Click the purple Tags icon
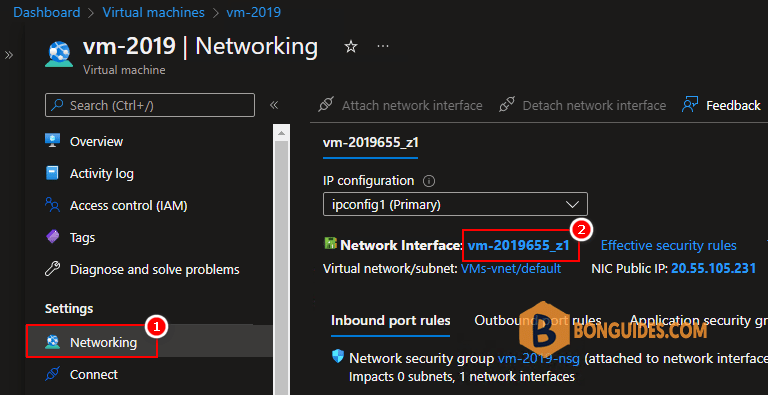Viewport: 768px width, 395px height. [52, 237]
